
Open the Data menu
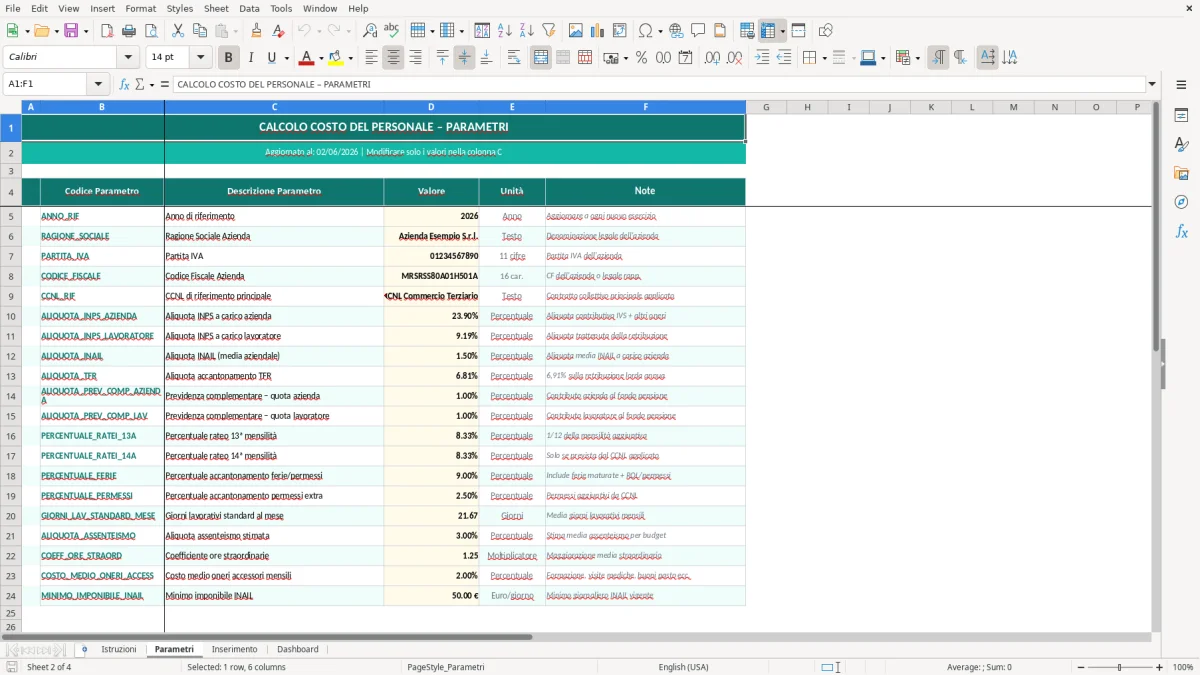(x=249, y=8)
